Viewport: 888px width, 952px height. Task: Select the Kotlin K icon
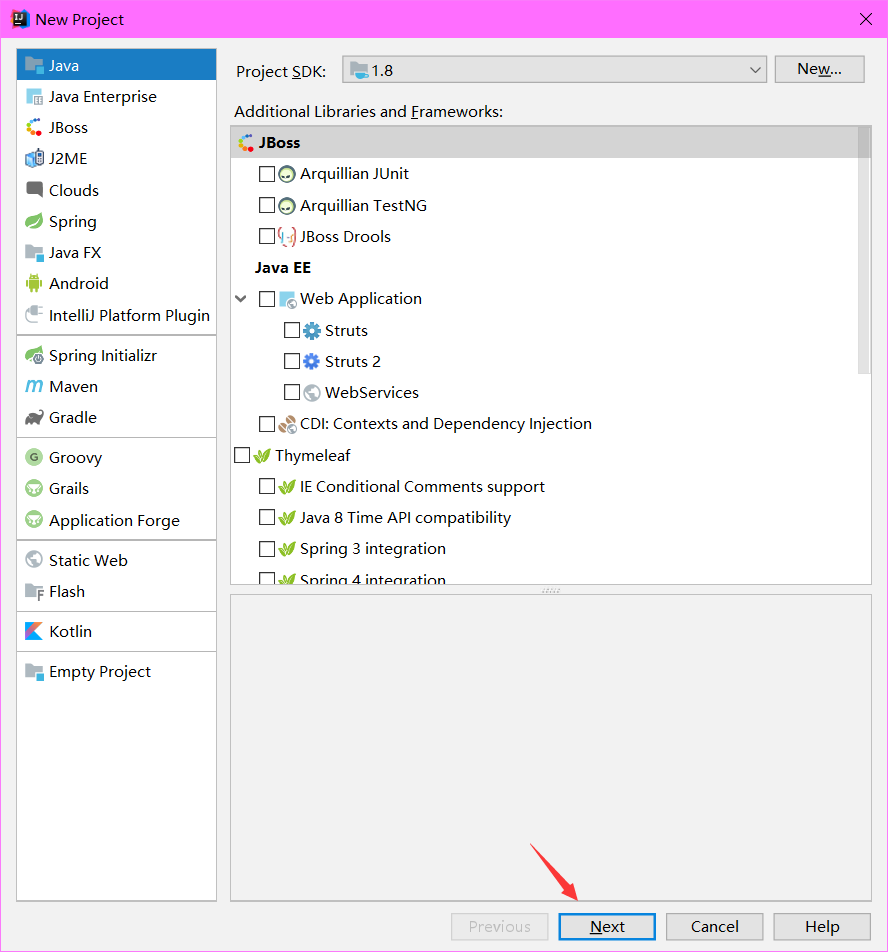click(34, 631)
